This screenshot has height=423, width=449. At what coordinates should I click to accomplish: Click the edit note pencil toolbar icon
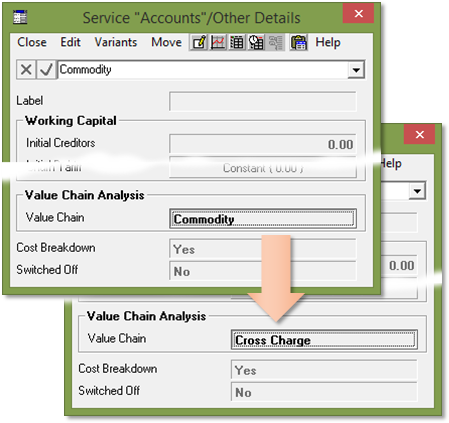(199, 42)
